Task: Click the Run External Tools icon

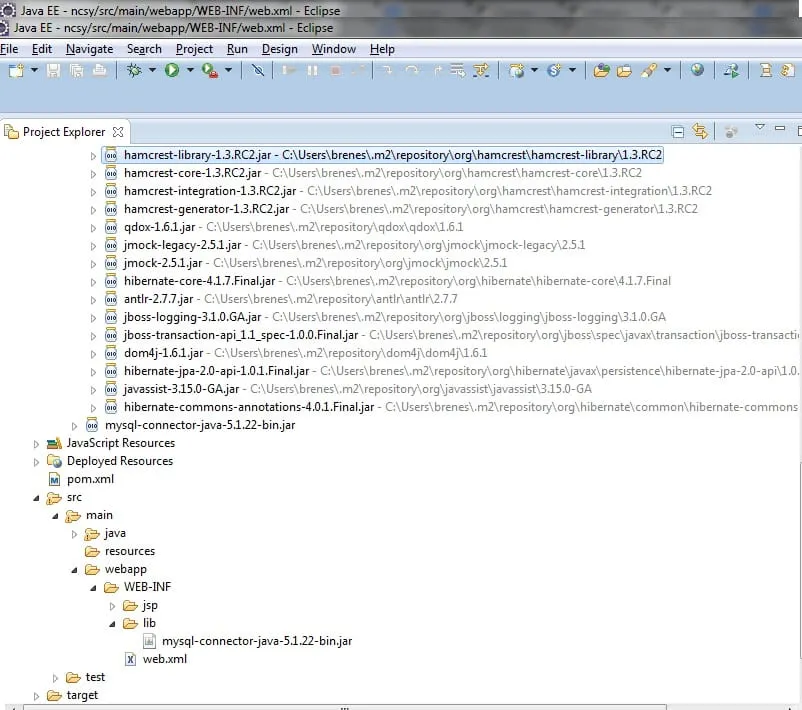Action: click(x=210, y=70)
